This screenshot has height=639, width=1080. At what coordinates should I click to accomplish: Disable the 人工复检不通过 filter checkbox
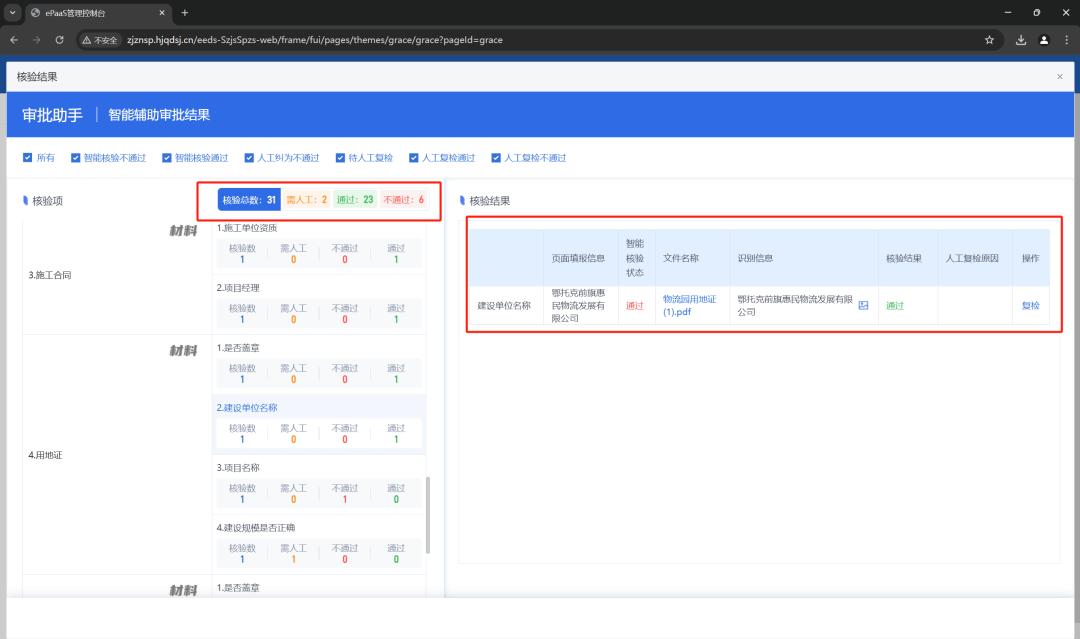point(496,158)
